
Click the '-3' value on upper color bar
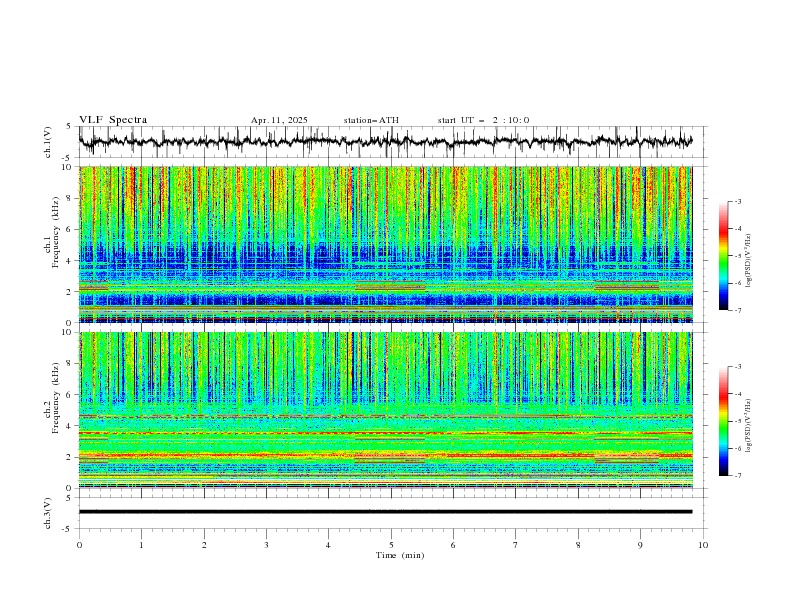[737, 201]
